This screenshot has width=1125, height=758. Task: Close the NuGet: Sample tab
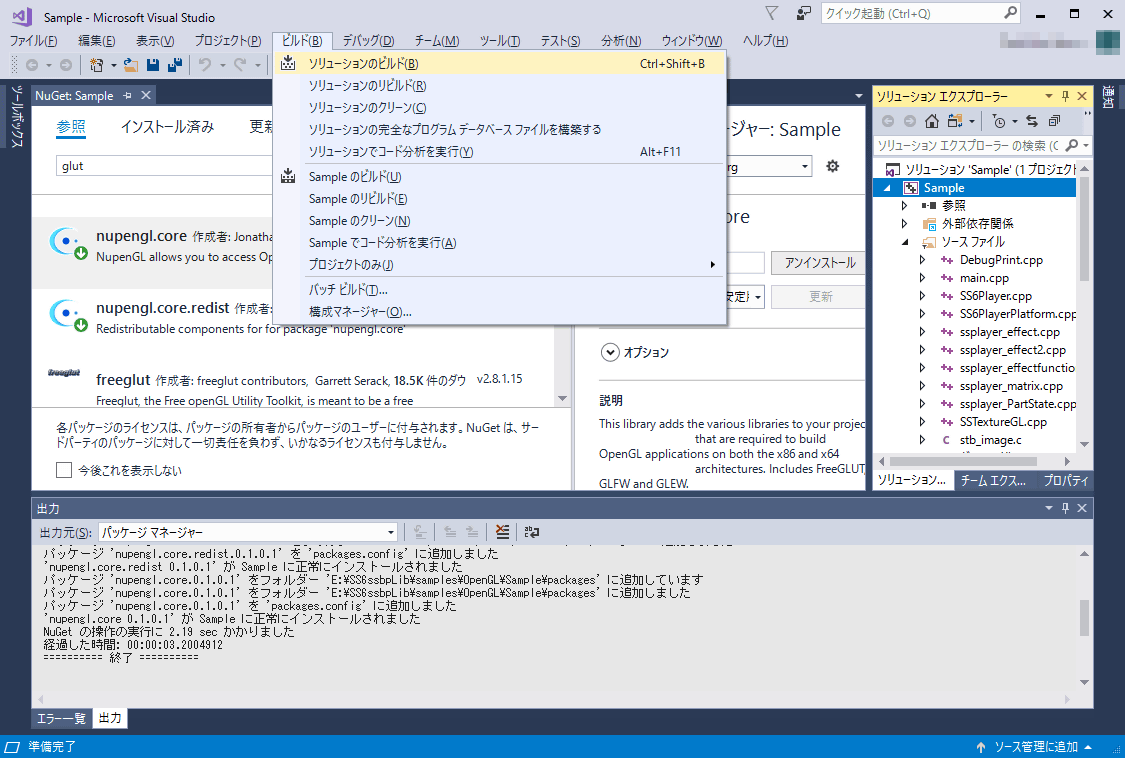(146, 95)
